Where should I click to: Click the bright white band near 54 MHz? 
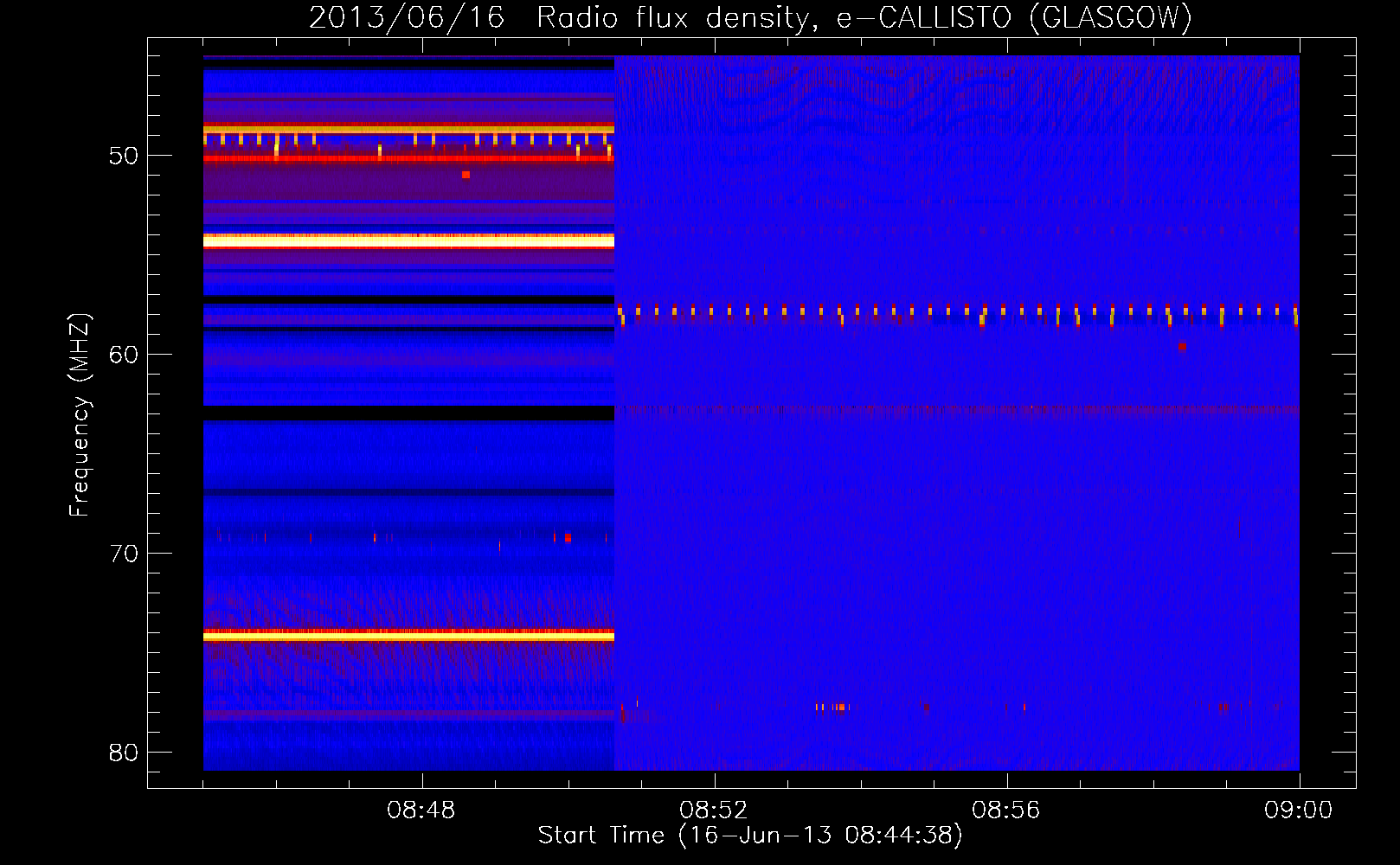coord(408,240)
